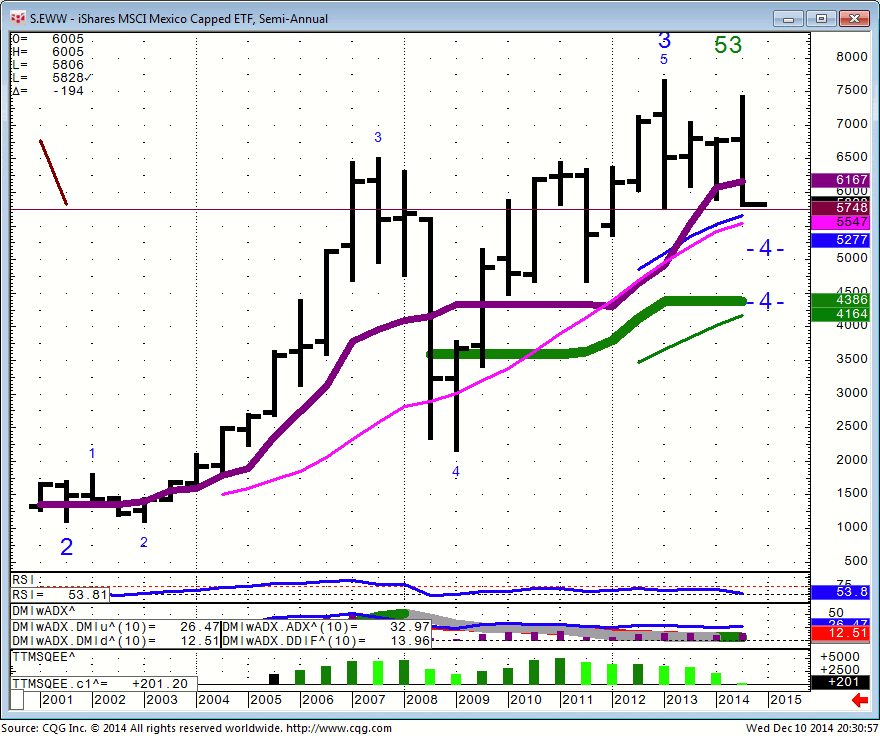This screenshot has height=736, width=880.
Task: Click the TTMSQEE.c1^ +201.20 readout
Action: (104, 684)
